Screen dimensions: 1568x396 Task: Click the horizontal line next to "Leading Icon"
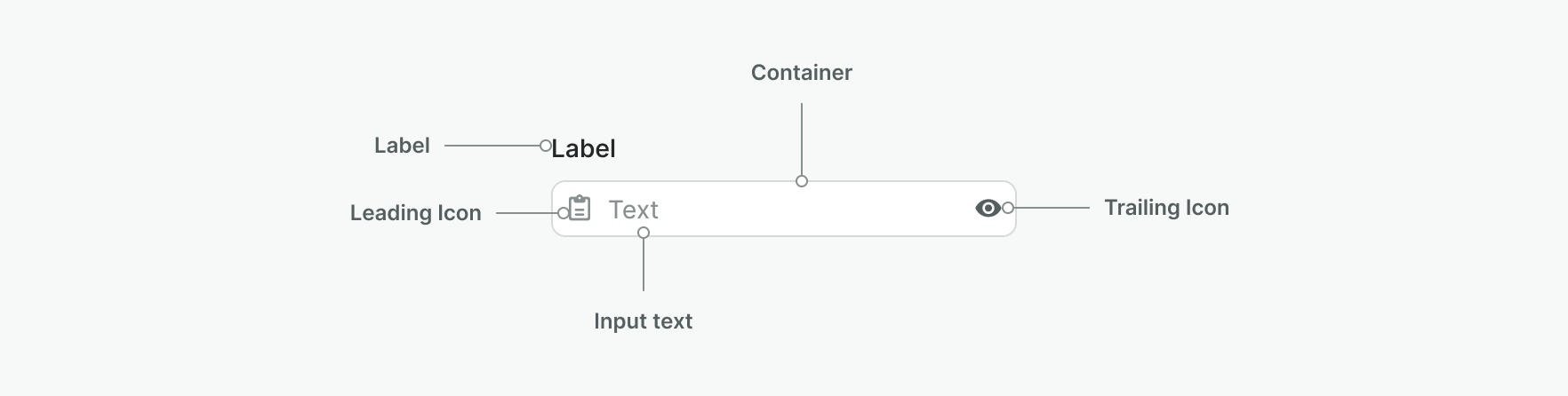[526, 213]
